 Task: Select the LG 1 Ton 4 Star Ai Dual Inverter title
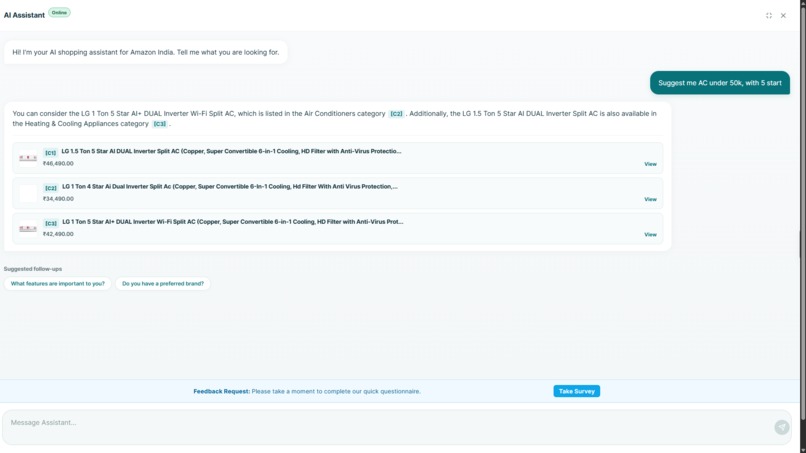(230, 187)
